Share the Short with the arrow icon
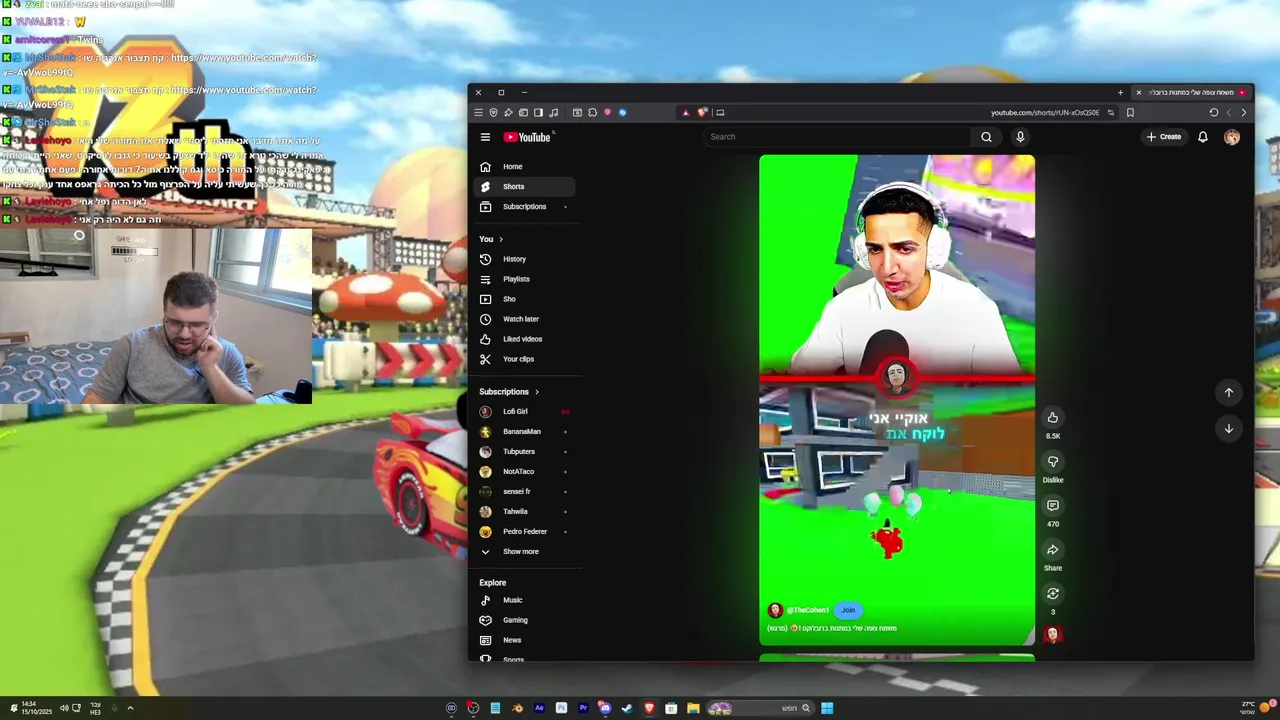This screenshot has height=720, width=1280. 1052,550
